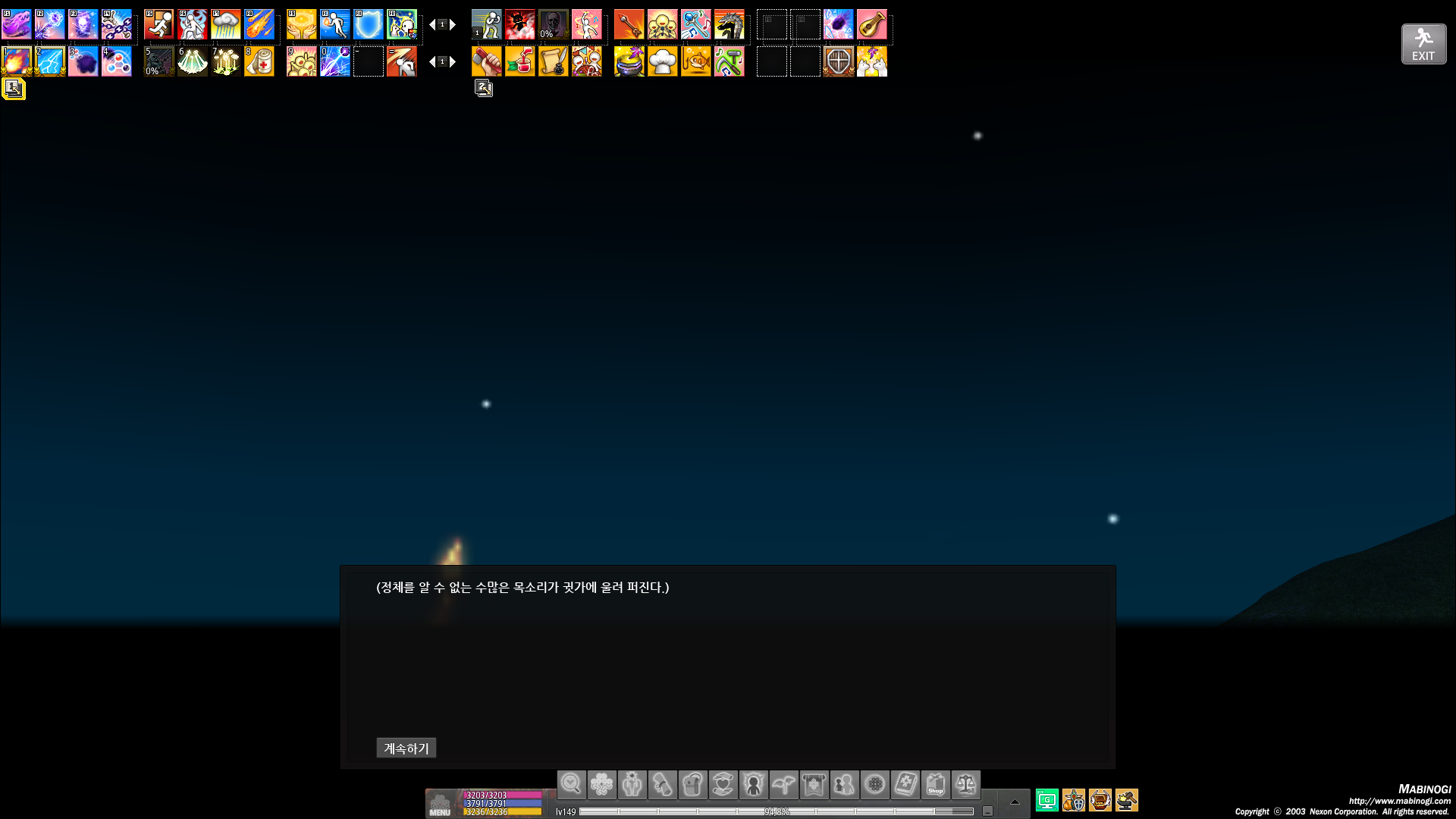Cast the lightning skill in slot 2
The height and width of the screenshot is (819, 1456).
50,61
